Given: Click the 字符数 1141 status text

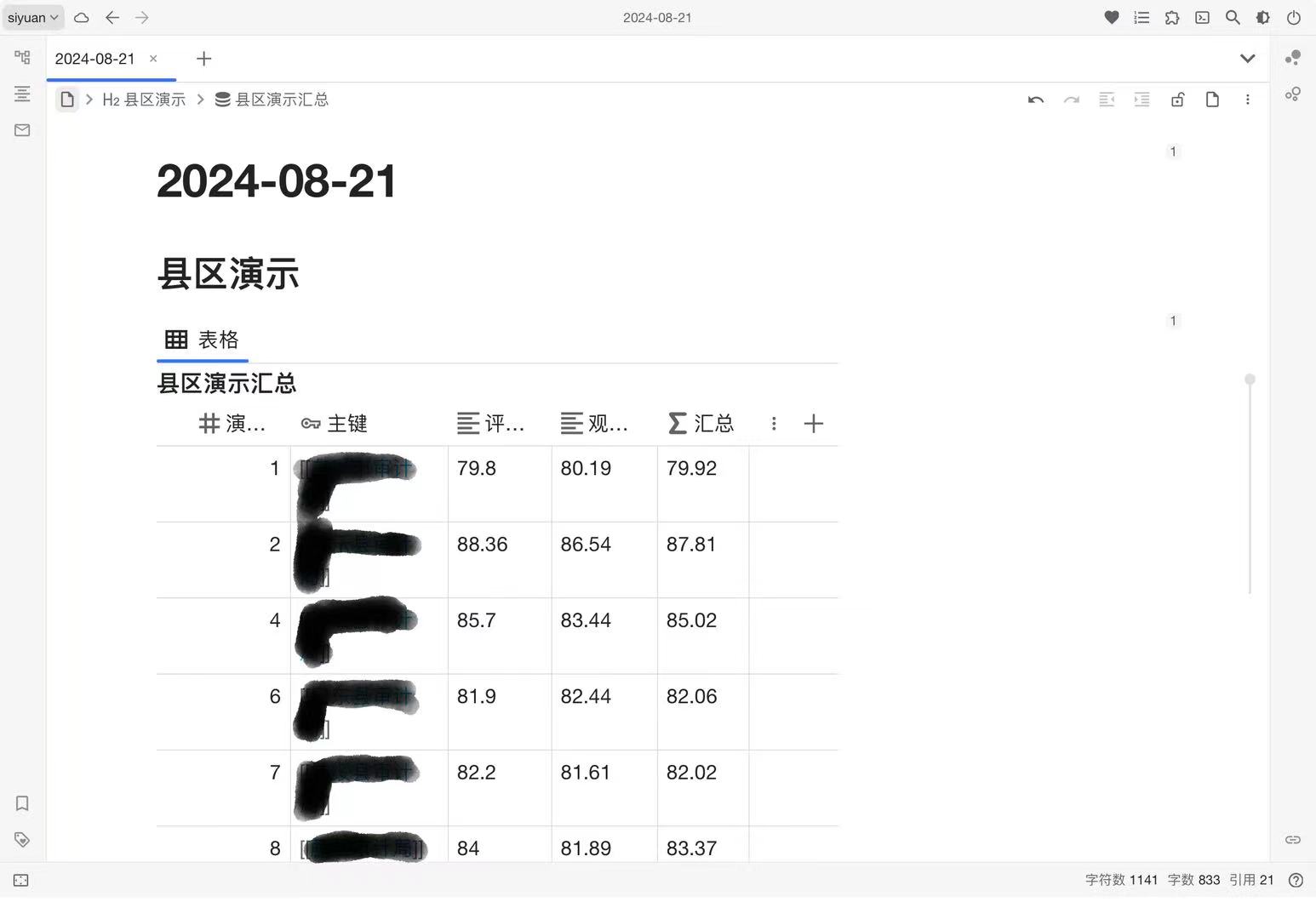Looking at the screenshot, I should click(x=1121, y=880).
